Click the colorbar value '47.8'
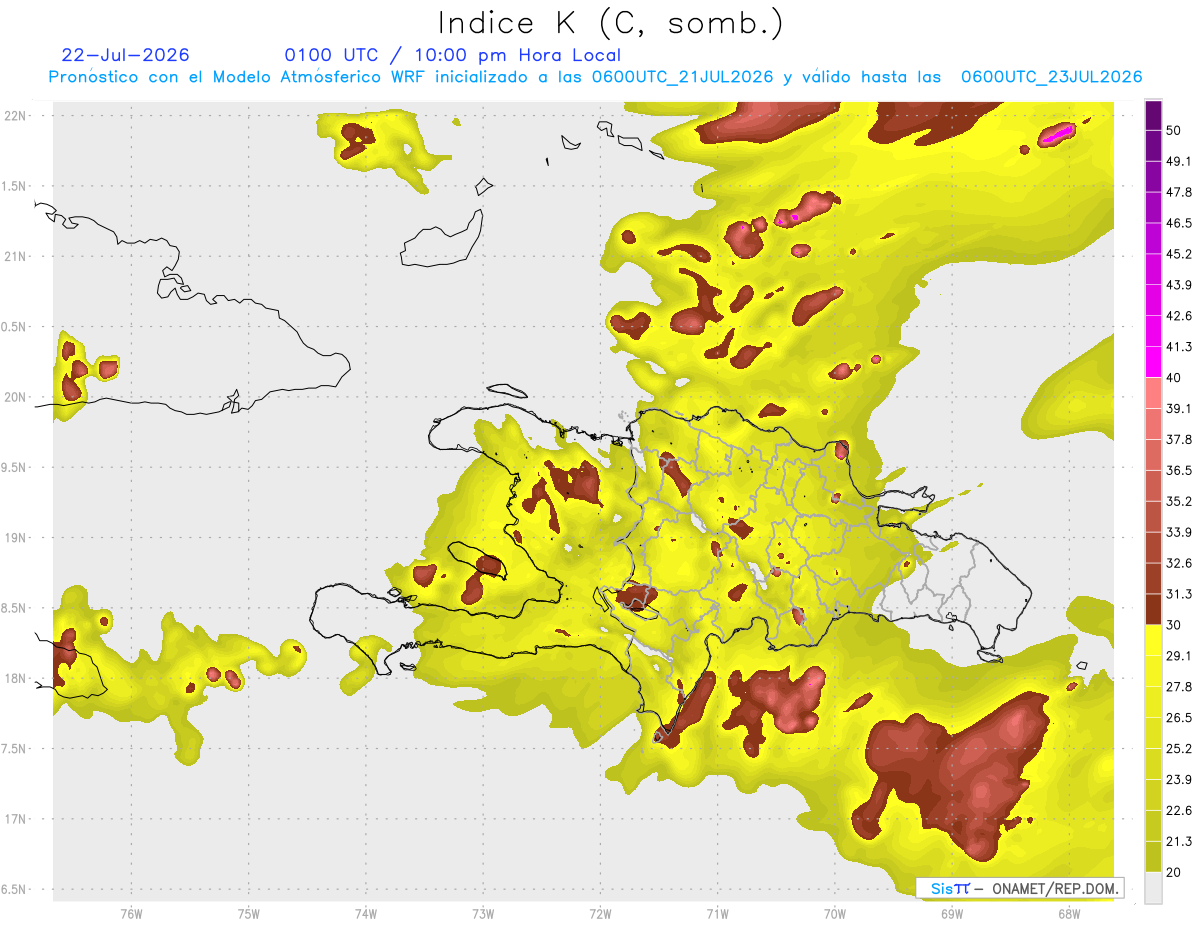1200x927 pixels. tap(1179, 193)
